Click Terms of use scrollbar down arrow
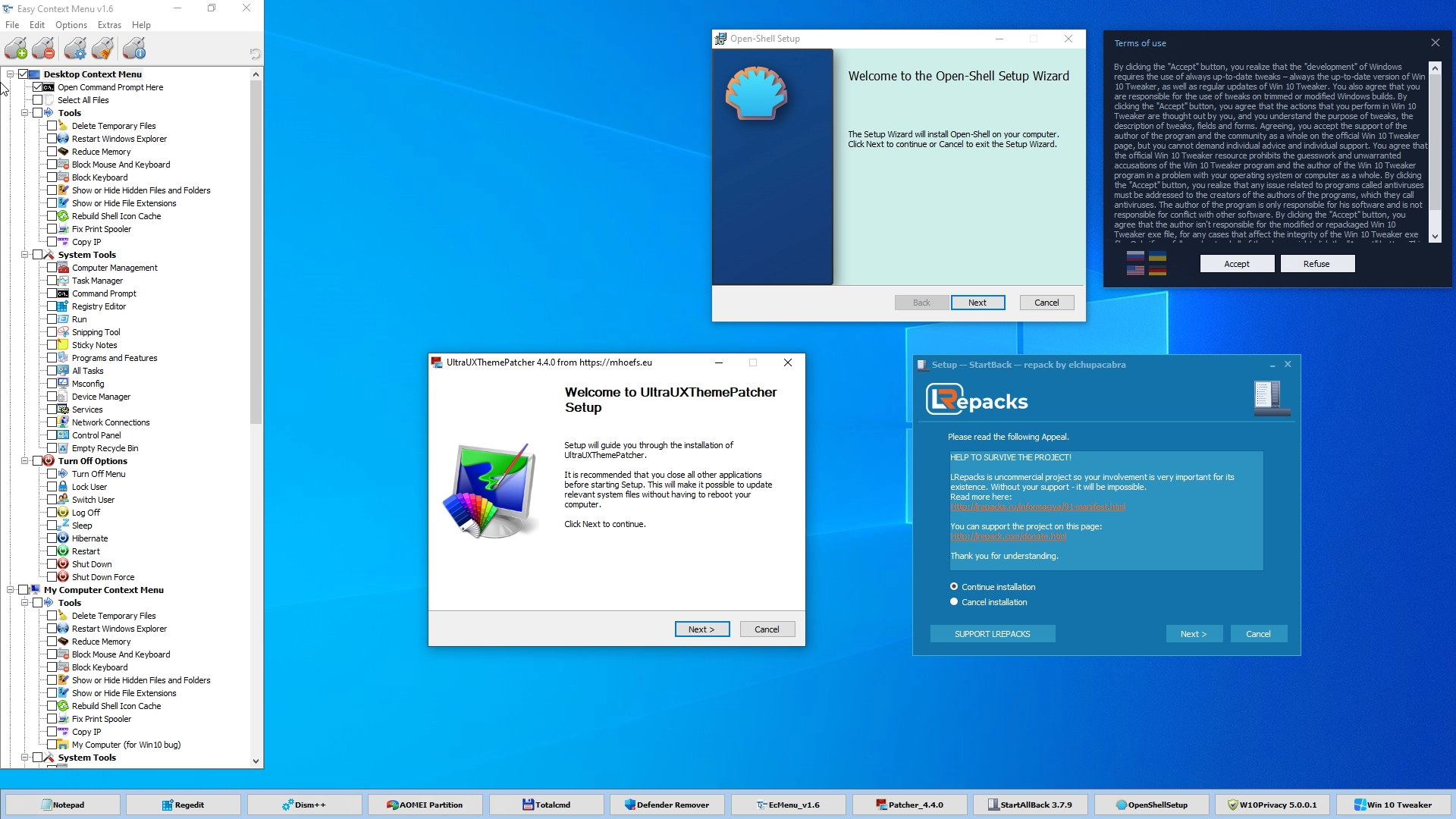Screen dimensions: 1456x819 pos(1435,237)
